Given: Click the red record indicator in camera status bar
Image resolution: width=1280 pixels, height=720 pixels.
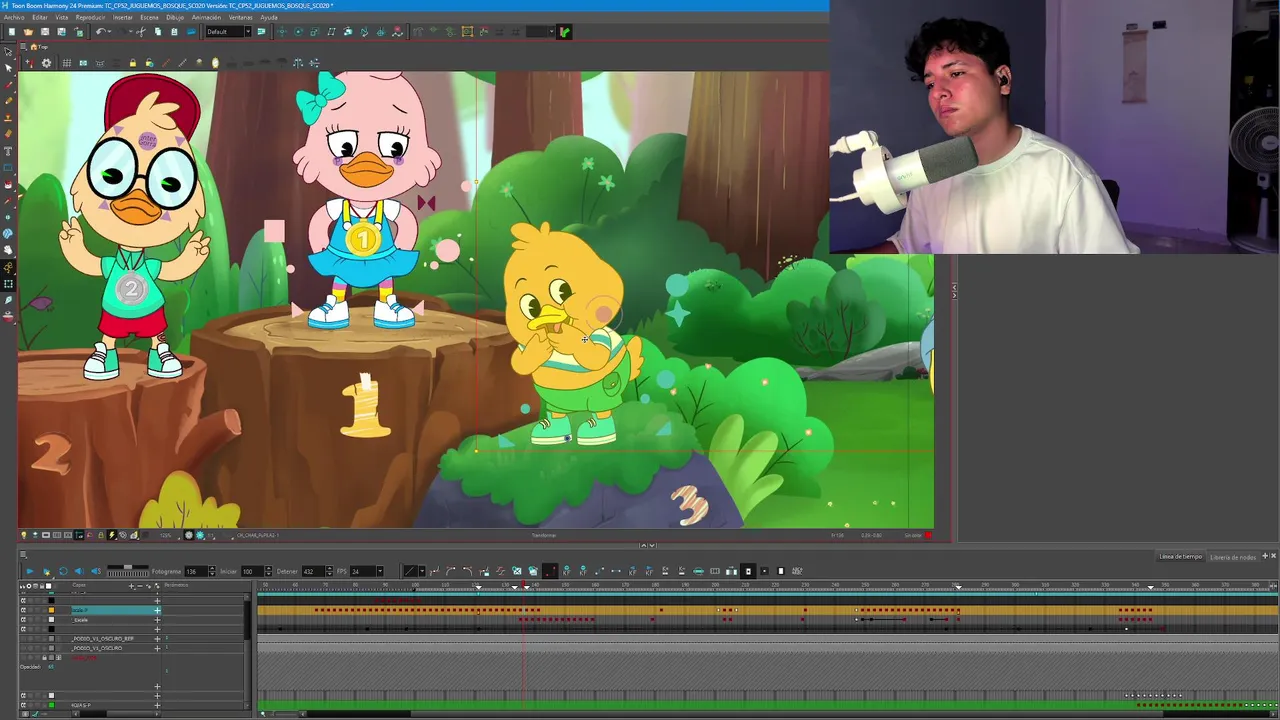Looking at the screenshot, I should pos(928,535).
